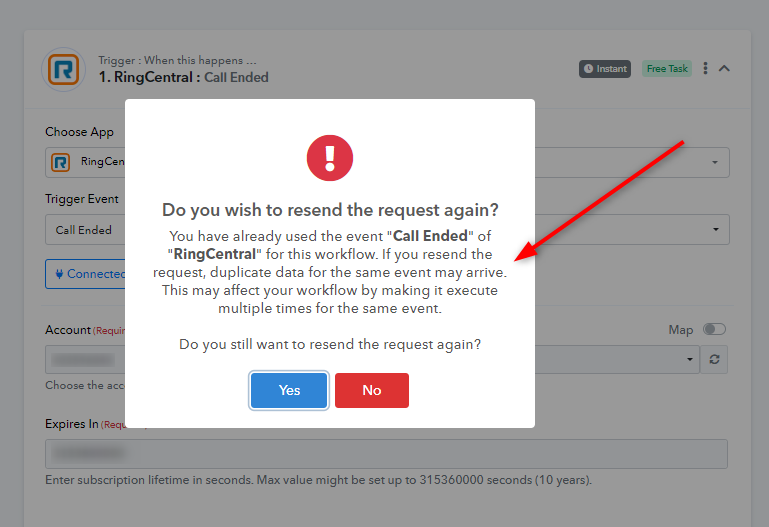
Task: Click "Do you still want to resend" text
Action: coord(330,344)
